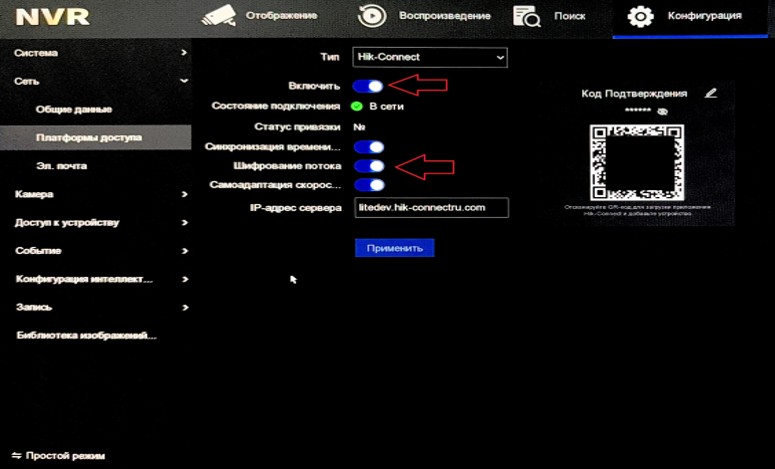
Task: Click the Hik-Connect QR code image
Action: [x=637, y=163]
